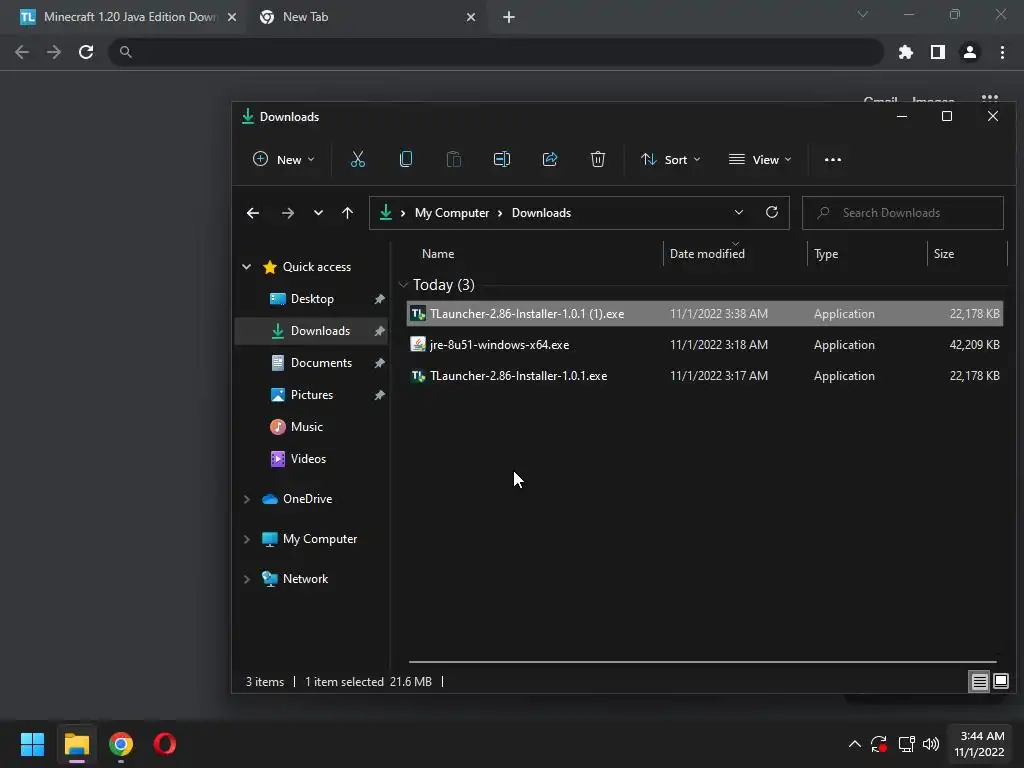Go up one folder level arrow

click(347, 213)
